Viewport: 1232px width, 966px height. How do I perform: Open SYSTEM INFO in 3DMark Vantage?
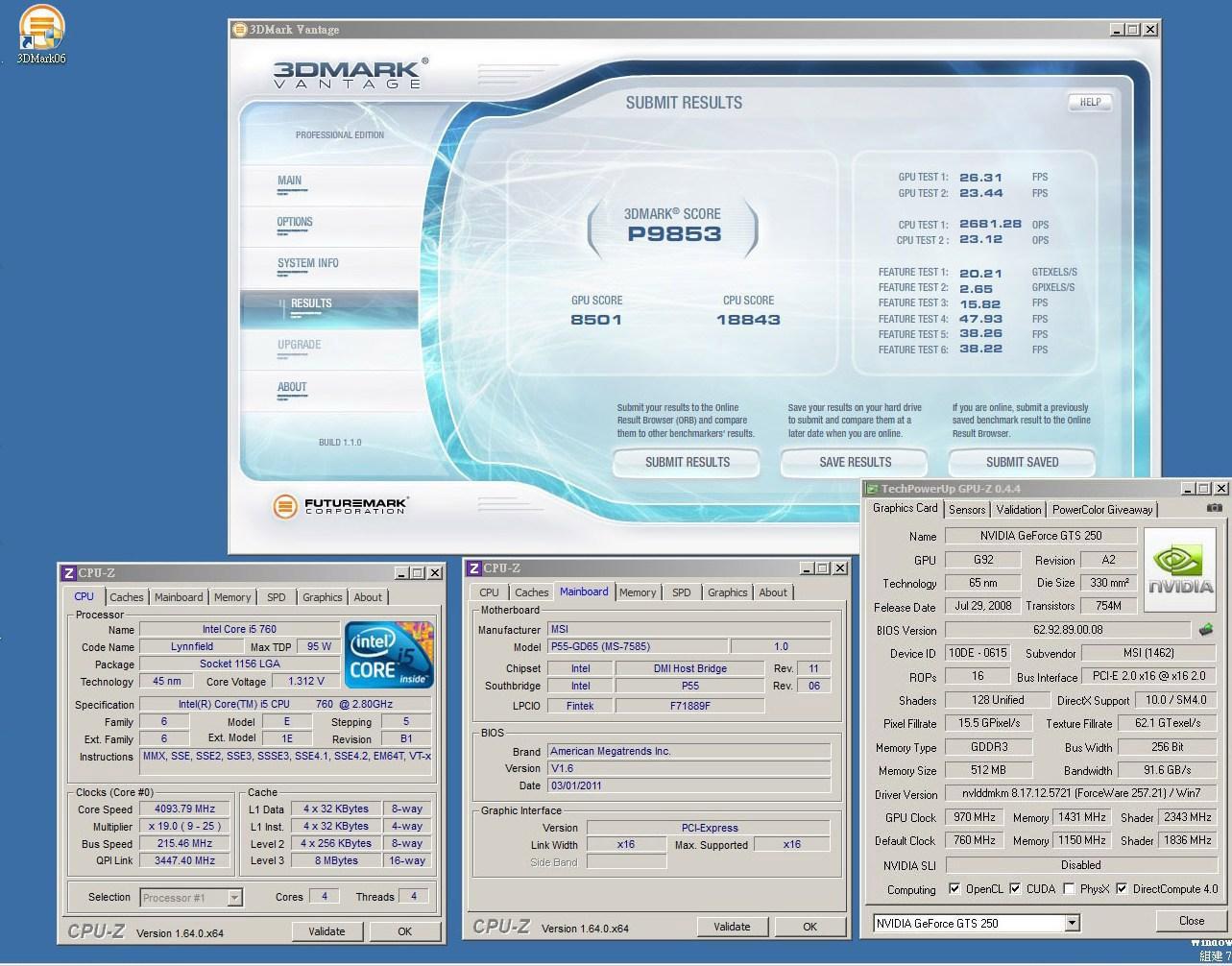pos(307,263)
